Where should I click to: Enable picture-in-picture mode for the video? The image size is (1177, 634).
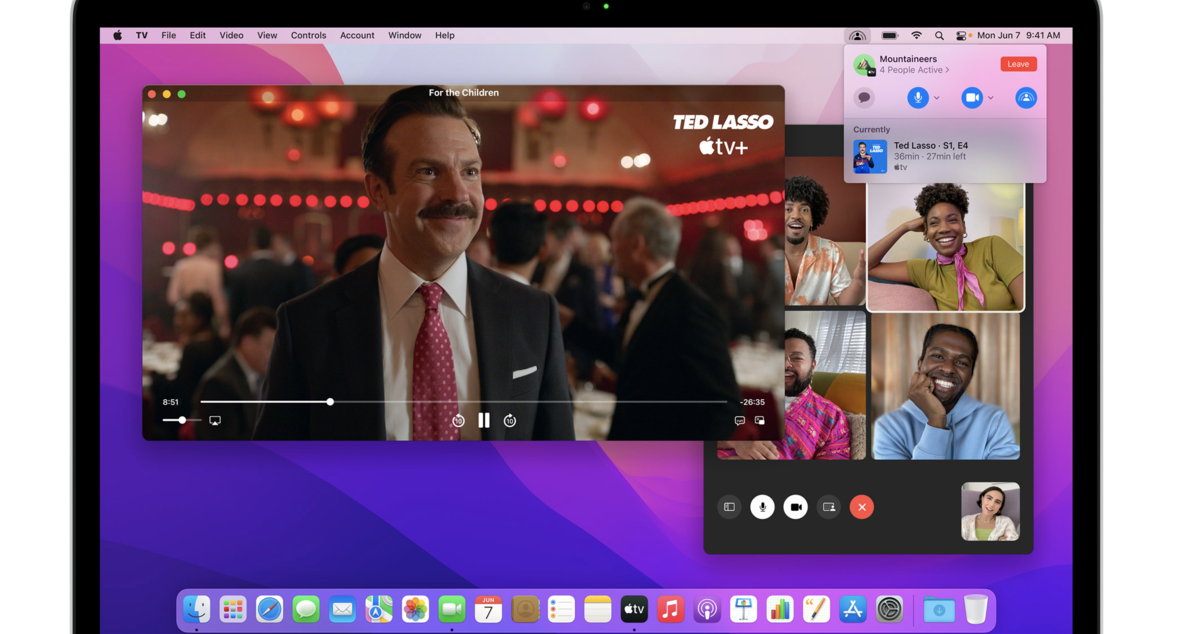click(x=760, y=421)
